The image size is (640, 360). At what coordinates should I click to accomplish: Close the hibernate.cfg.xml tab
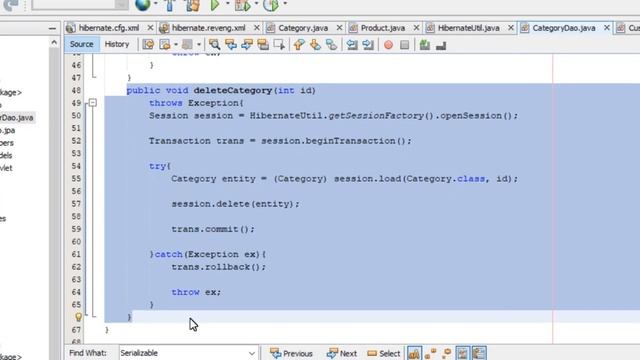click(x=150, y=28)
